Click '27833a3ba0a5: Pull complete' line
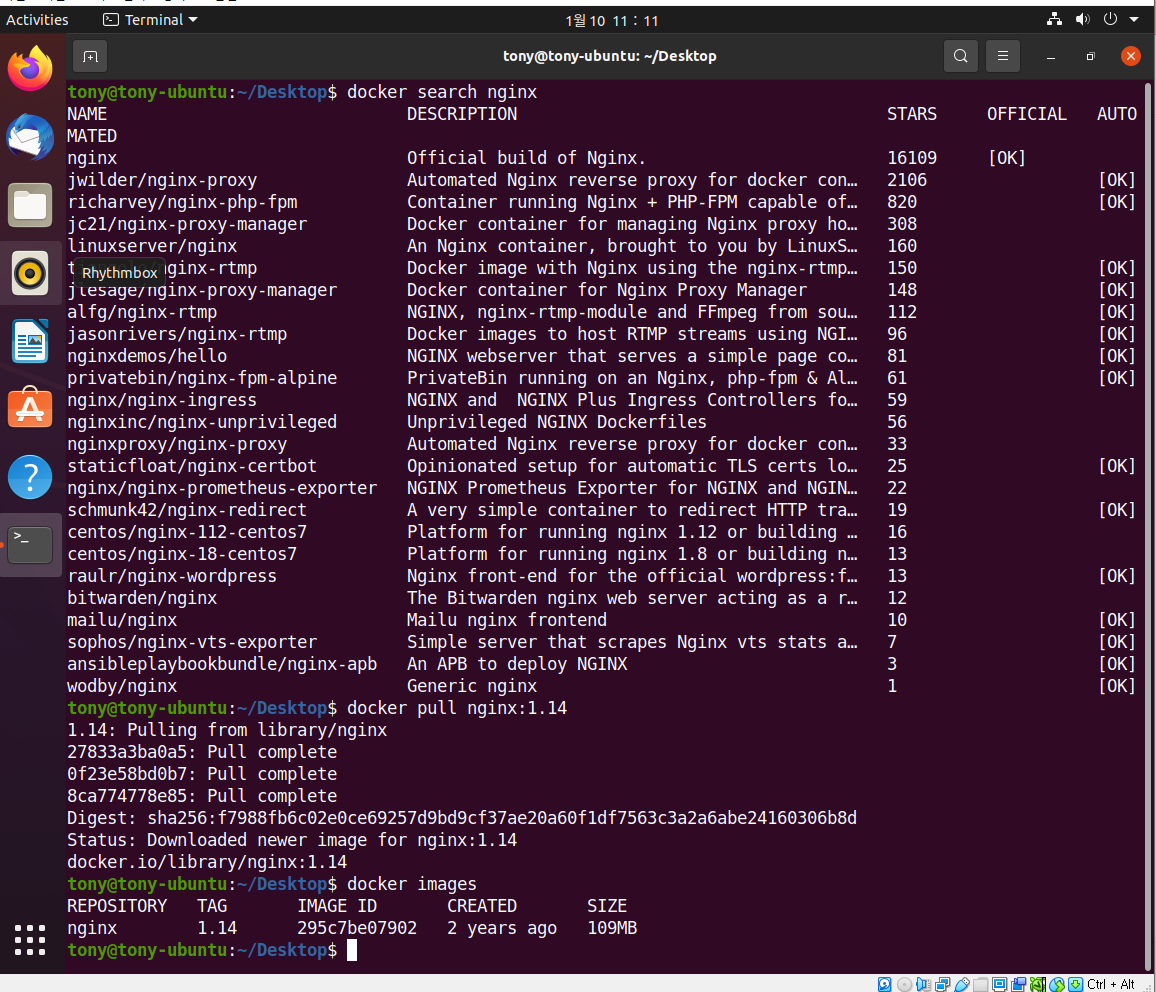Screen dimensions: 1156x992 point(202,752)
